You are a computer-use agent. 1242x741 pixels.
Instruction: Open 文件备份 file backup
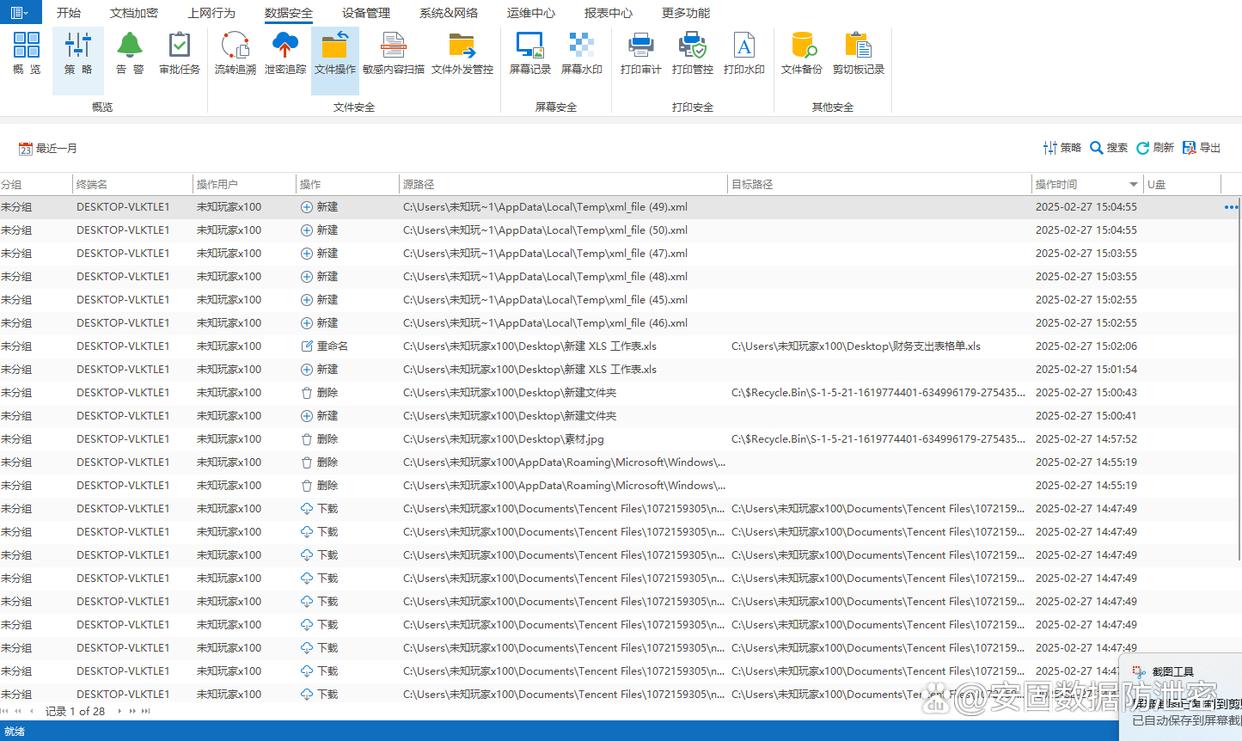[x=801, y=53]
